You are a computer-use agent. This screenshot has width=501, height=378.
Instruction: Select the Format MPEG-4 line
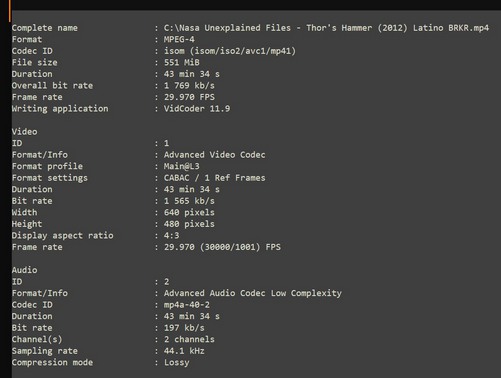coord(103,39)
